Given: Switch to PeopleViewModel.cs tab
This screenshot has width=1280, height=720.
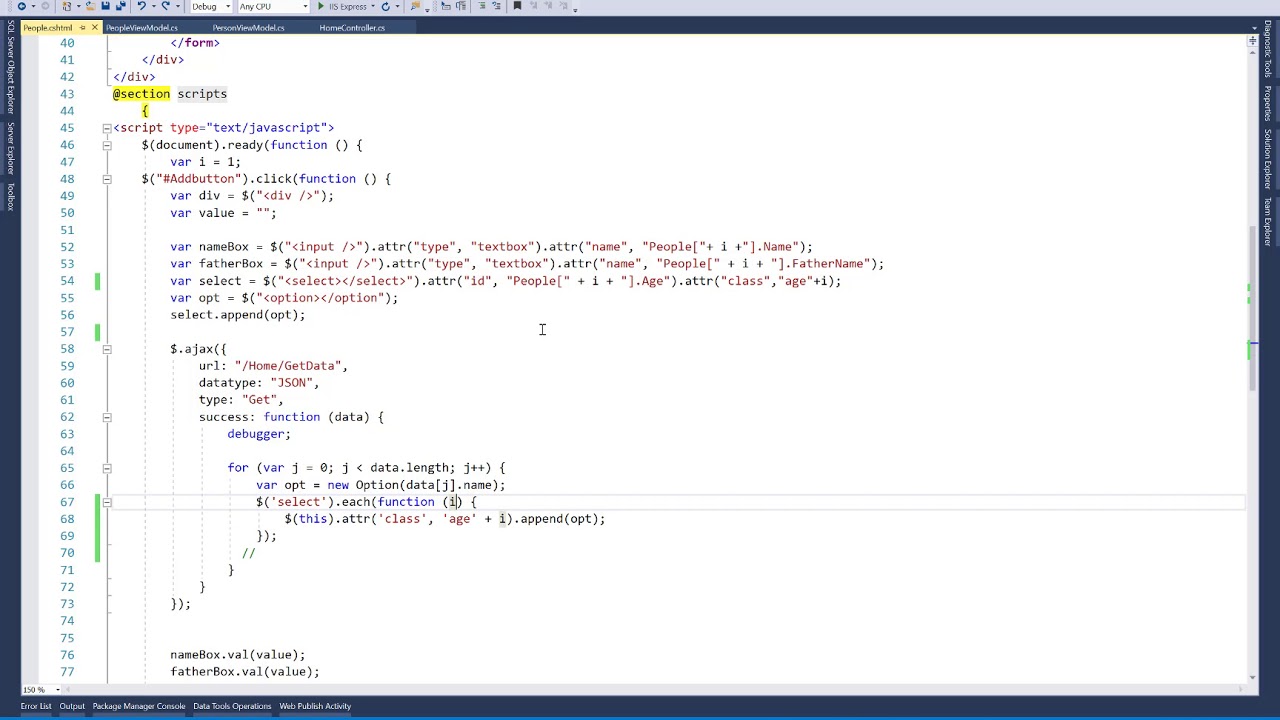Looking at the screenshot, I should point(141,28).
